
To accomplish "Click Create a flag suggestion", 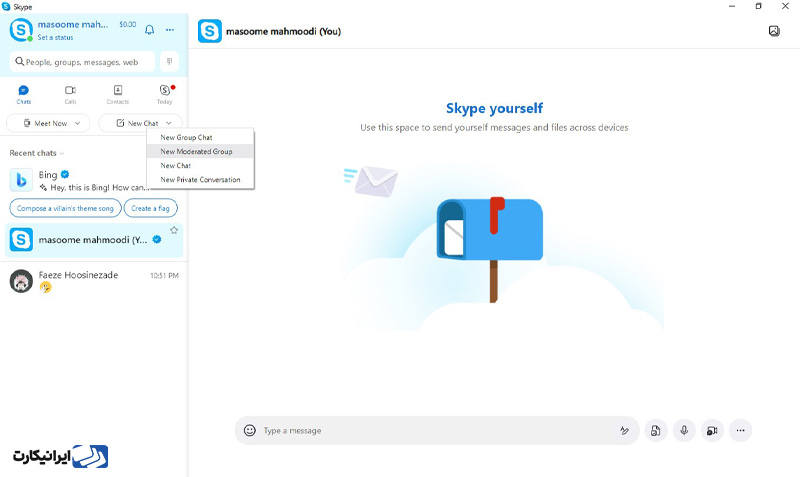I will pos(151,208).
